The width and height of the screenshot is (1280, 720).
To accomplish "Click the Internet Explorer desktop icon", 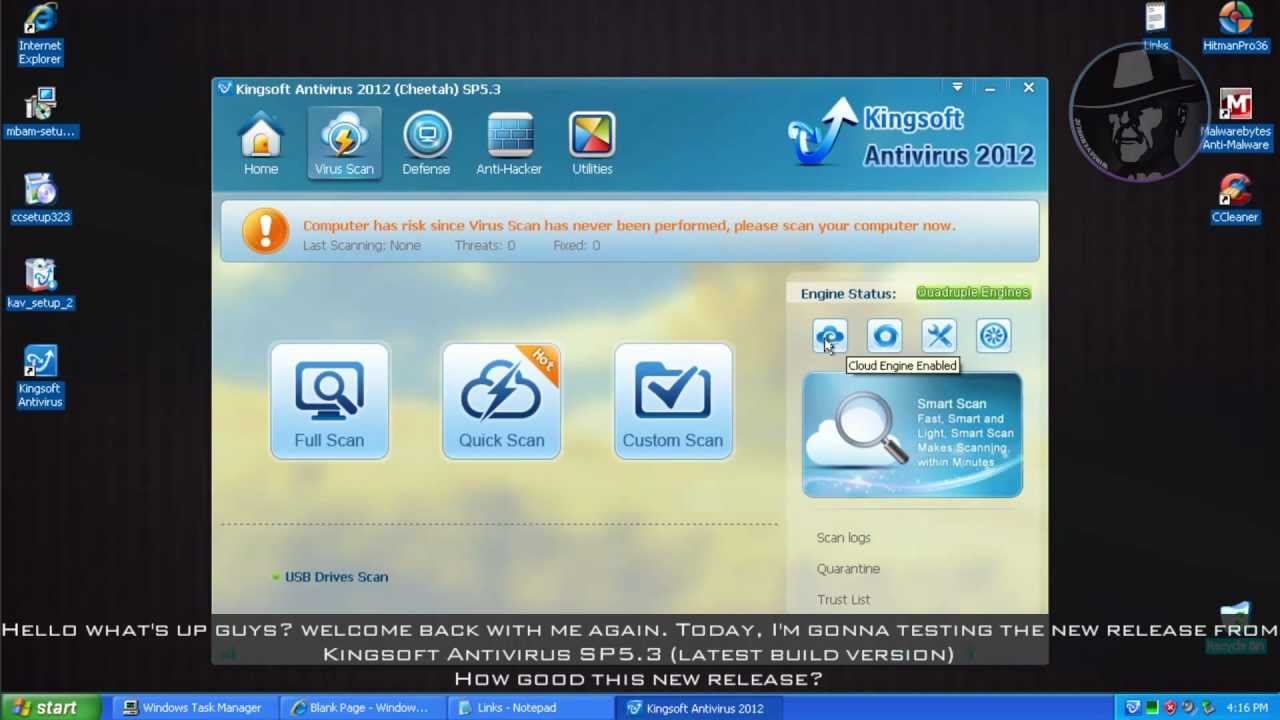I will 40,34.
